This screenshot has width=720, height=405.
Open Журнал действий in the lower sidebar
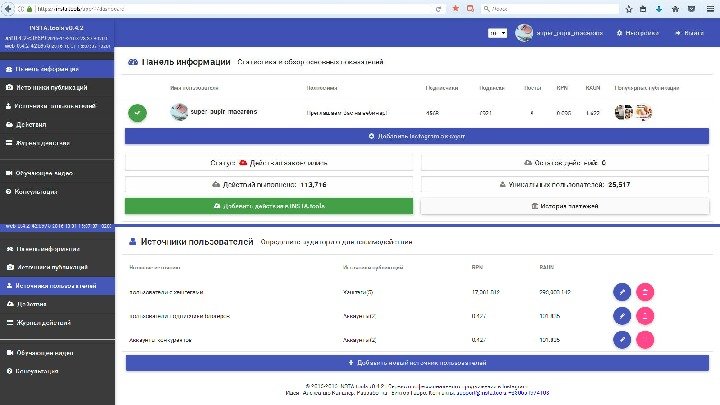click(57, 323)
